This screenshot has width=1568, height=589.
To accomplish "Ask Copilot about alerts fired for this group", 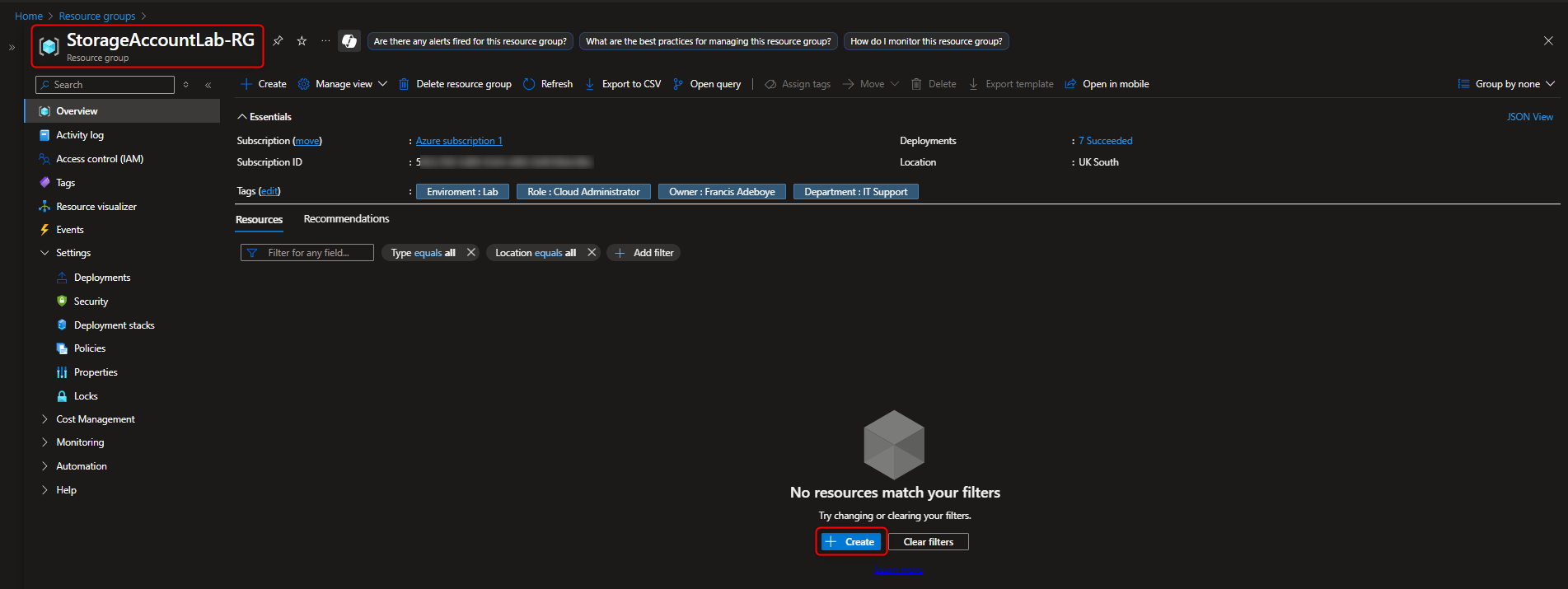I will pyautogui.click(x=470, y=41).
